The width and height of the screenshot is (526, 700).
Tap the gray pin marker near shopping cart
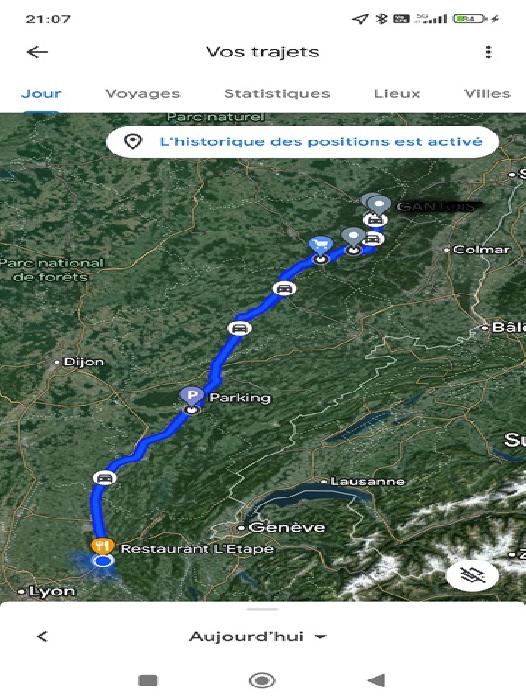click(353, 237)
